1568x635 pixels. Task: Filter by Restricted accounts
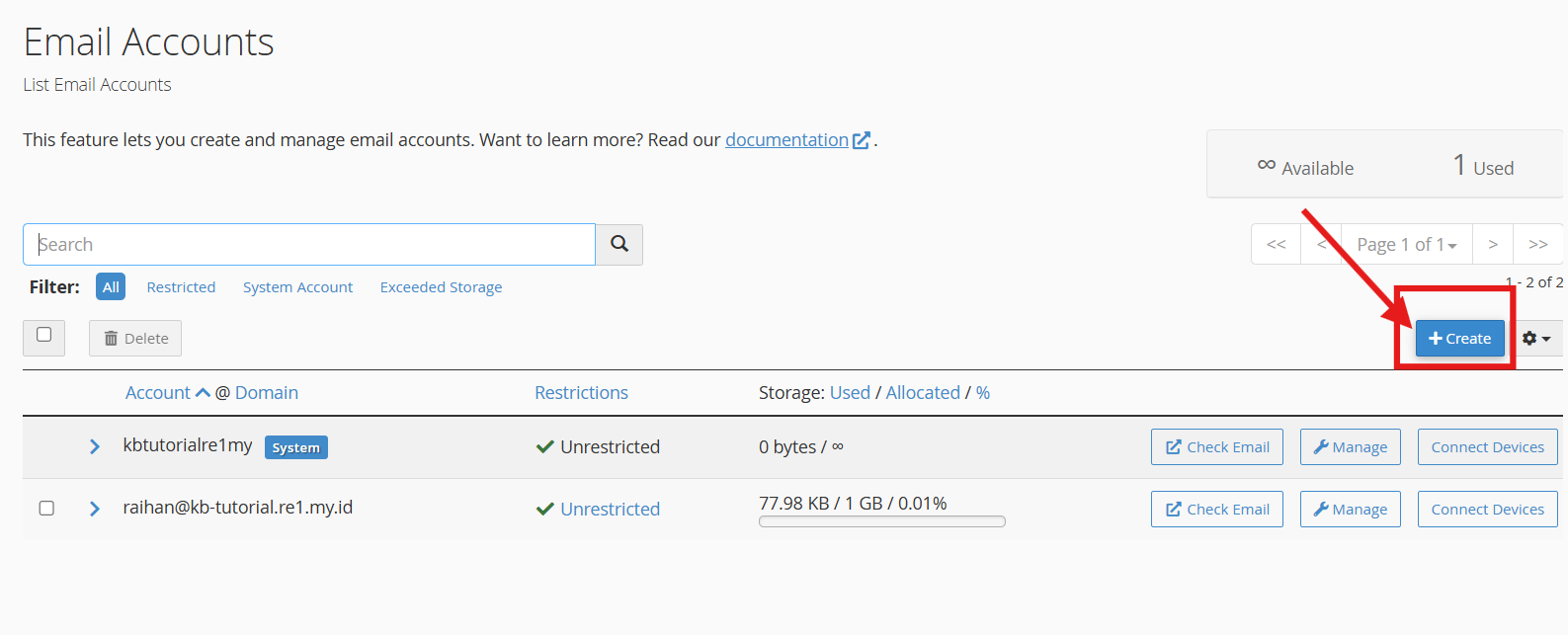[181, 287]
